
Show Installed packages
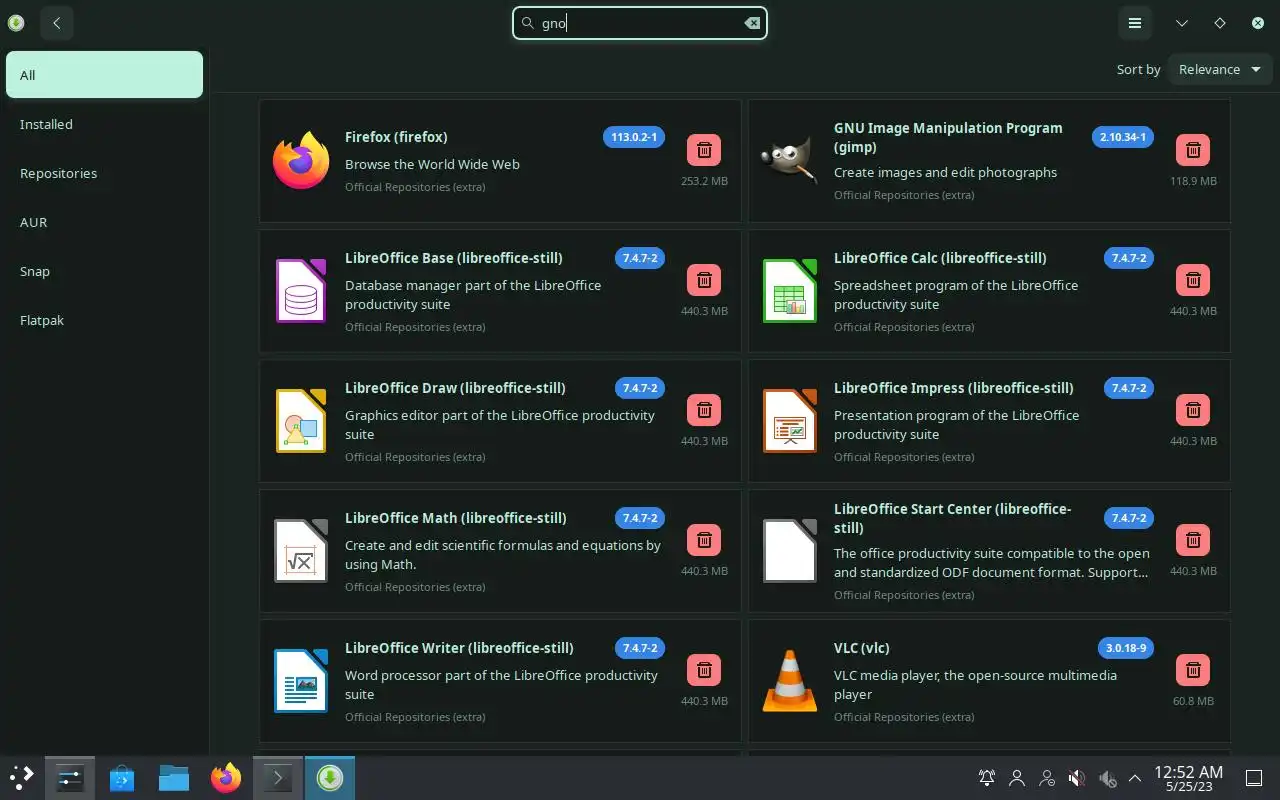[x=104, y=124]
